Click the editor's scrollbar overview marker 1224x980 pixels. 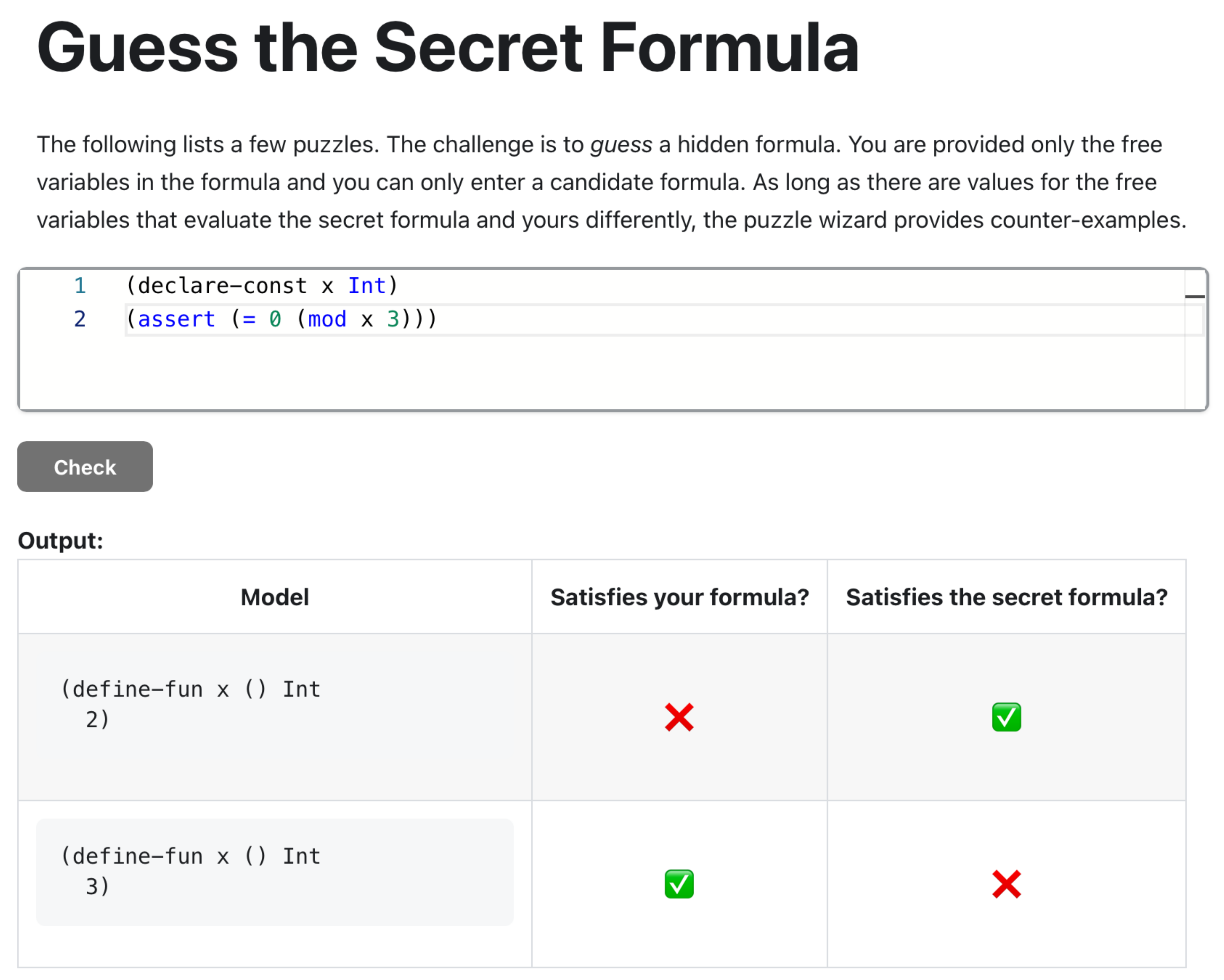pyautogui.click(x=1194, y=296)
